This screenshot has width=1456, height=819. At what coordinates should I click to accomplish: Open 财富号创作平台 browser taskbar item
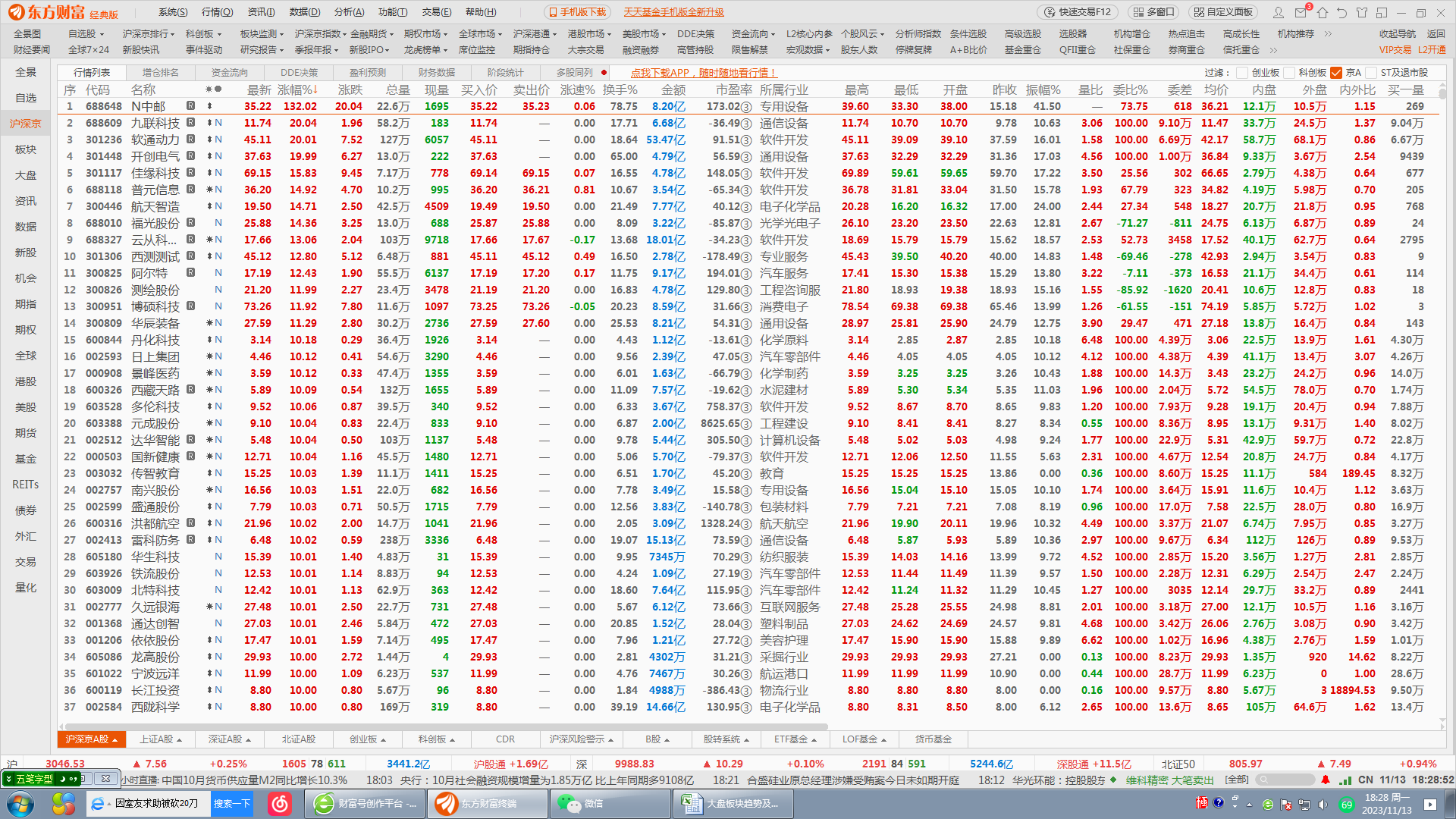point(366,804)
